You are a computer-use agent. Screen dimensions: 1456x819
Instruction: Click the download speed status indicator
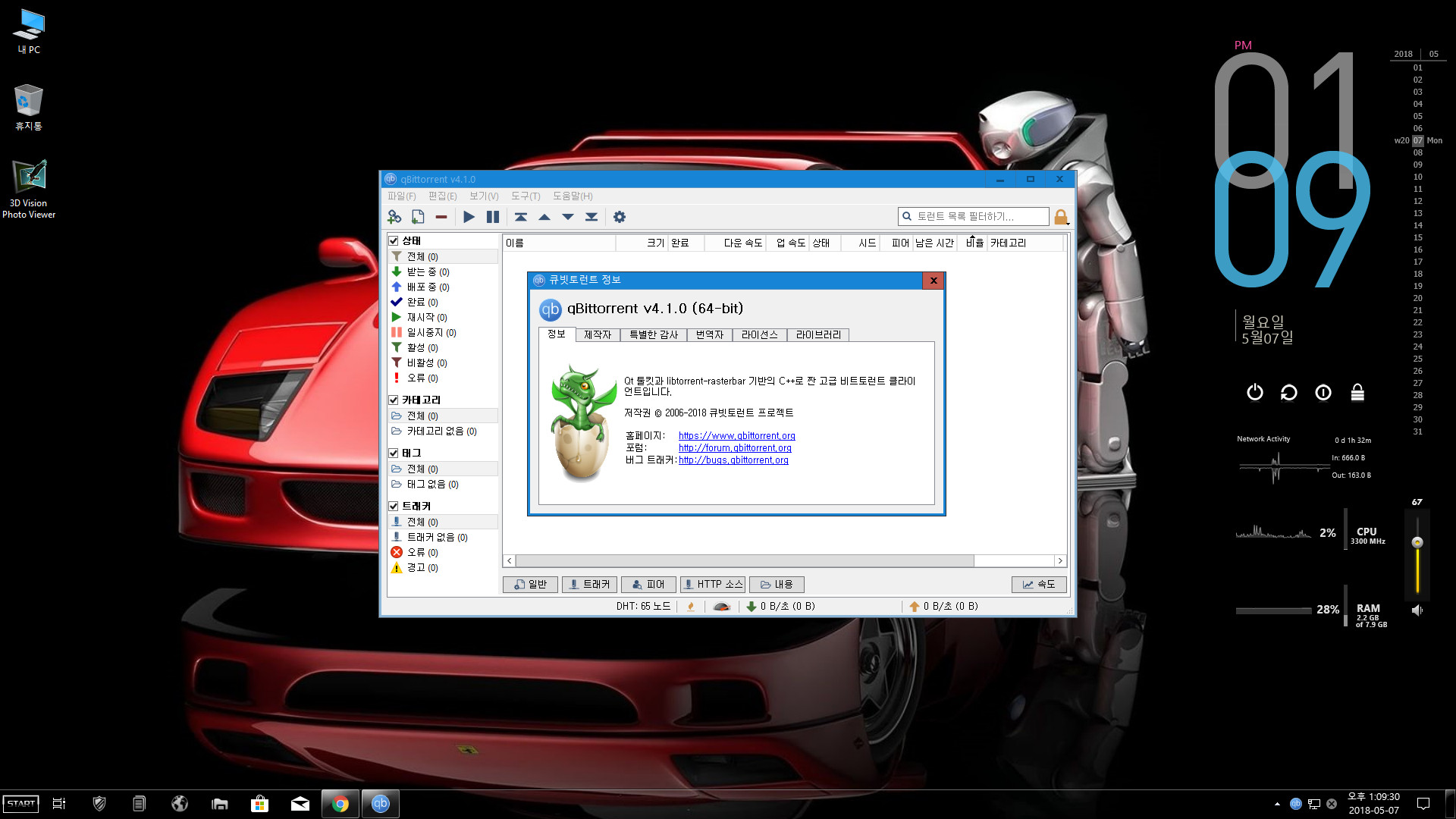point(780,607)
